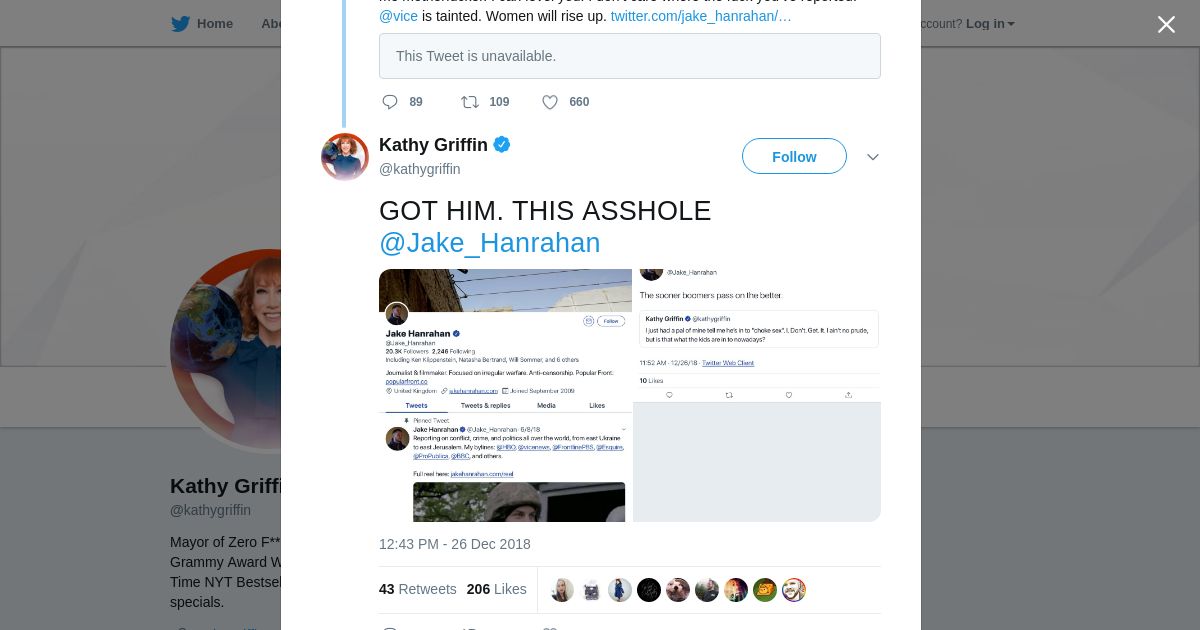Expand the tweet options chevron next to Follow
This screenshot has width=1200, height=630.
(x=873, y=157)
